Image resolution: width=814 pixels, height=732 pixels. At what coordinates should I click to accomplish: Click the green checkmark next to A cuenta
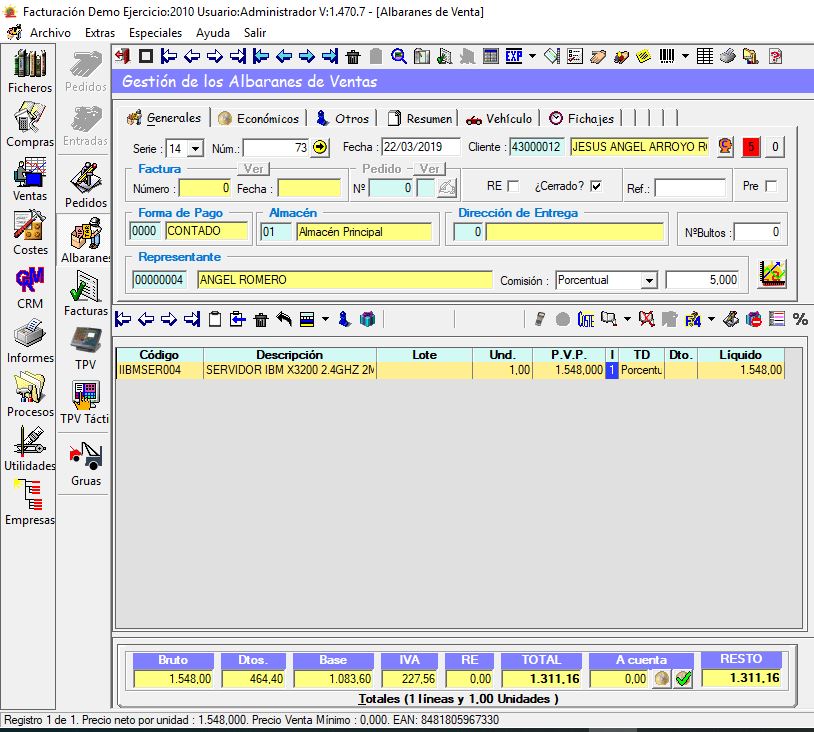pos(683,679)
